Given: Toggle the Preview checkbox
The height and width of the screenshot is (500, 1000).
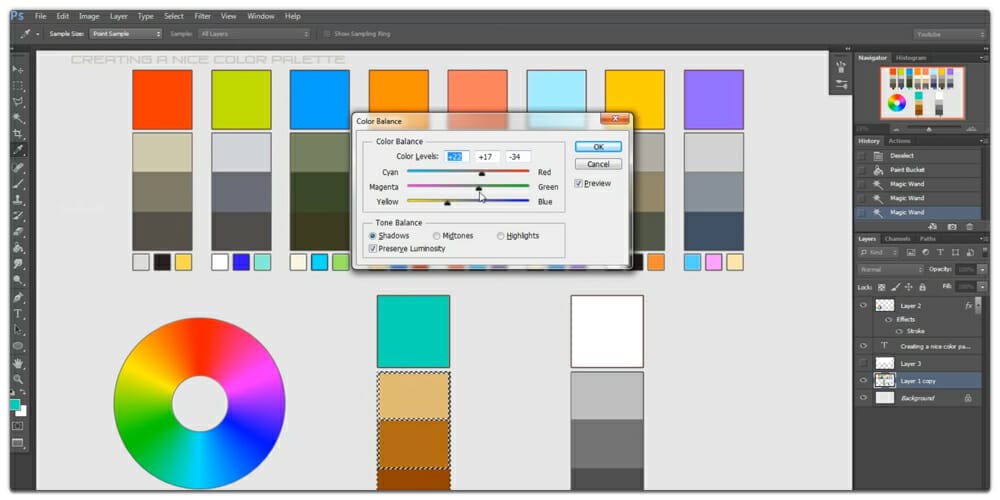Looking at the screenshot, I should [578, 184].
